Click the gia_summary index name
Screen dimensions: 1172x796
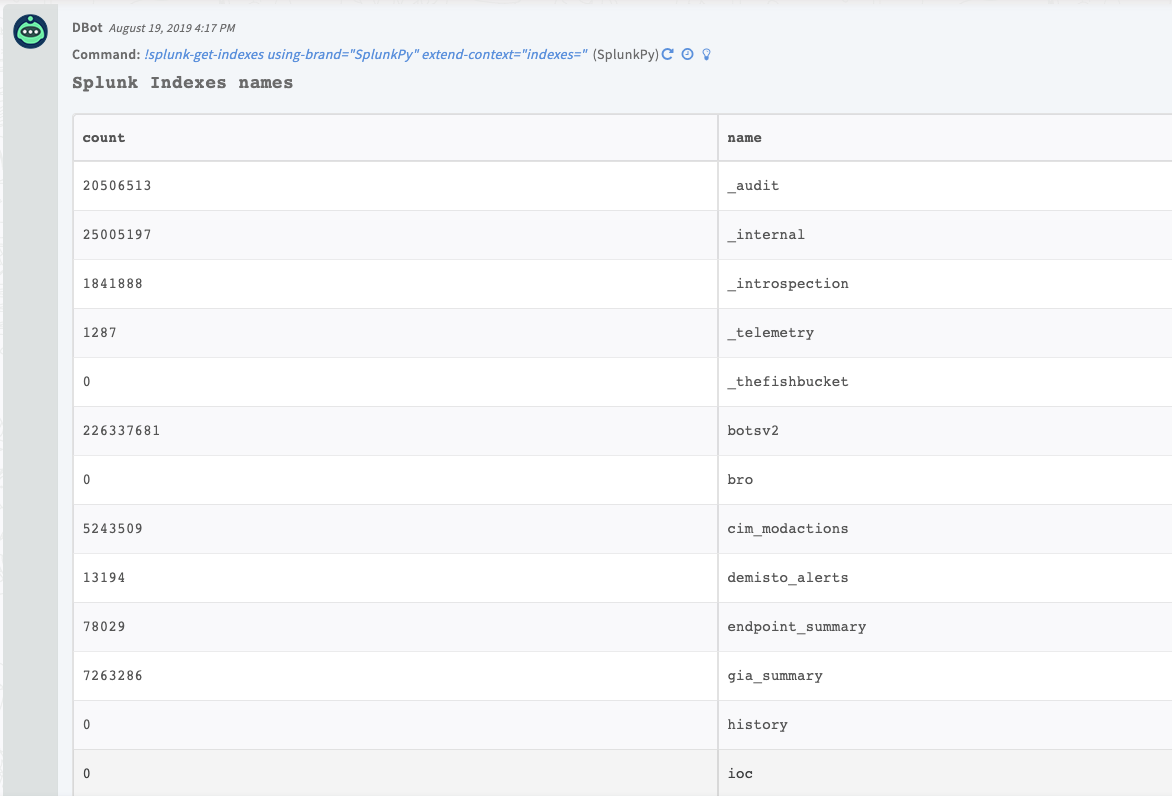(775, 676)
